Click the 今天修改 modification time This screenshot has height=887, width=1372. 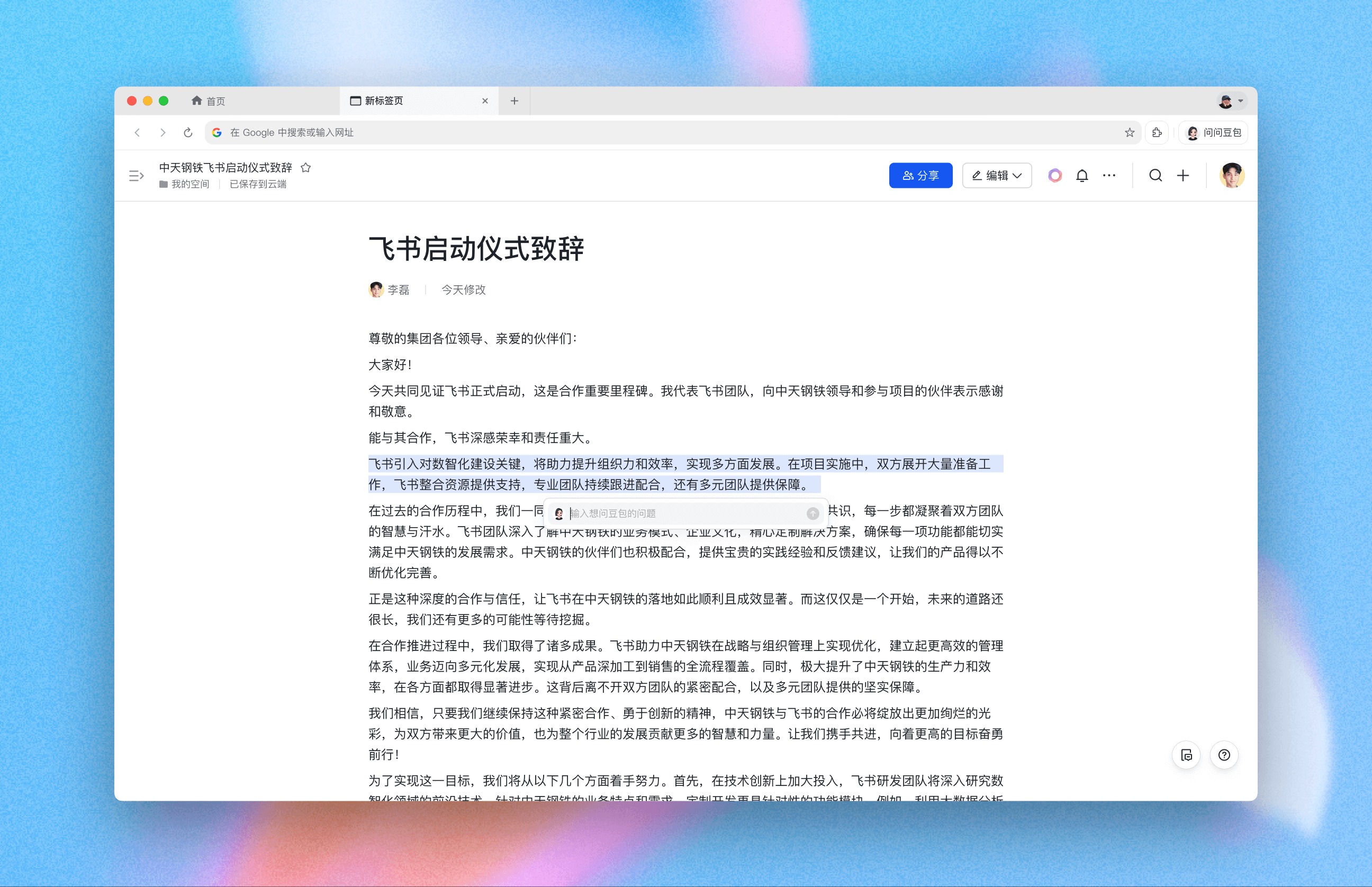tap(463, 289)
